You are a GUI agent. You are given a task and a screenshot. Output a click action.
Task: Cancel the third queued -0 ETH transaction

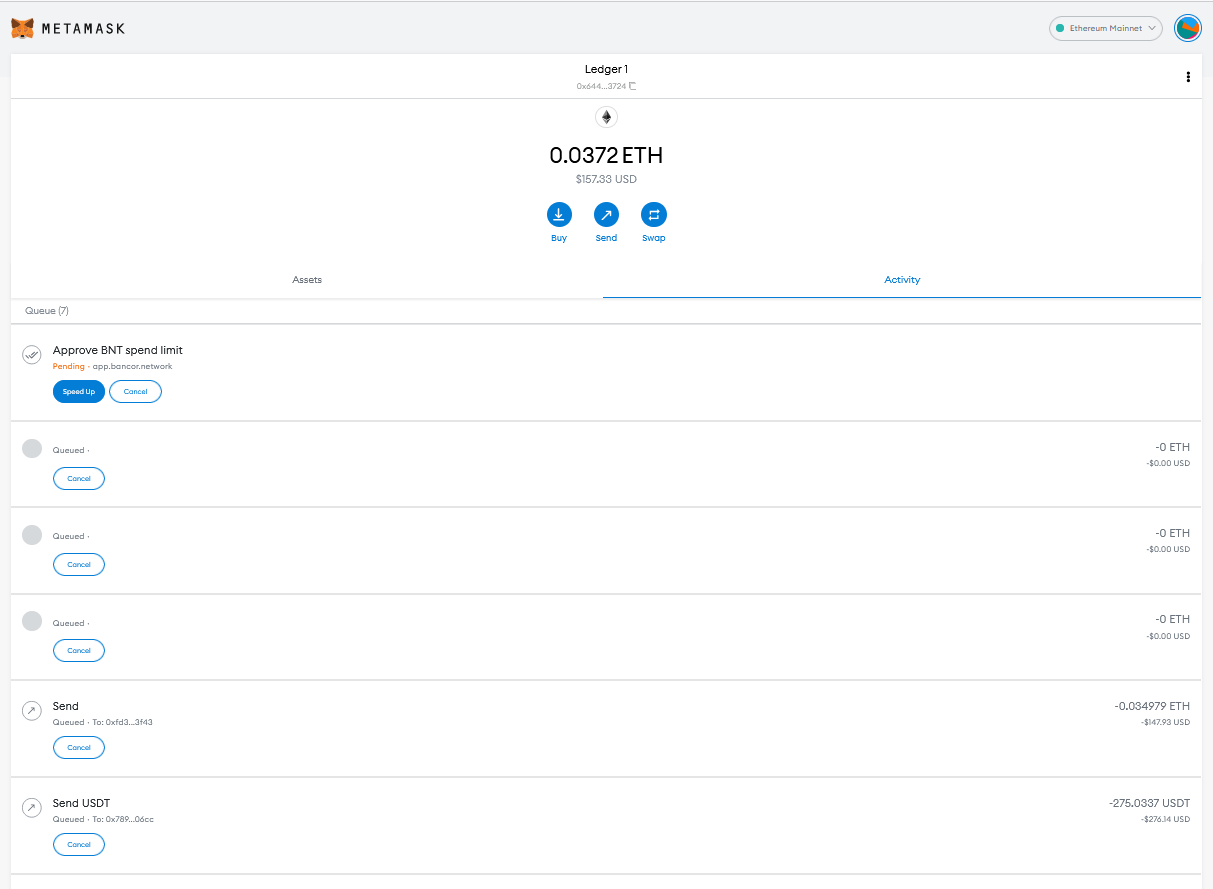79,650
